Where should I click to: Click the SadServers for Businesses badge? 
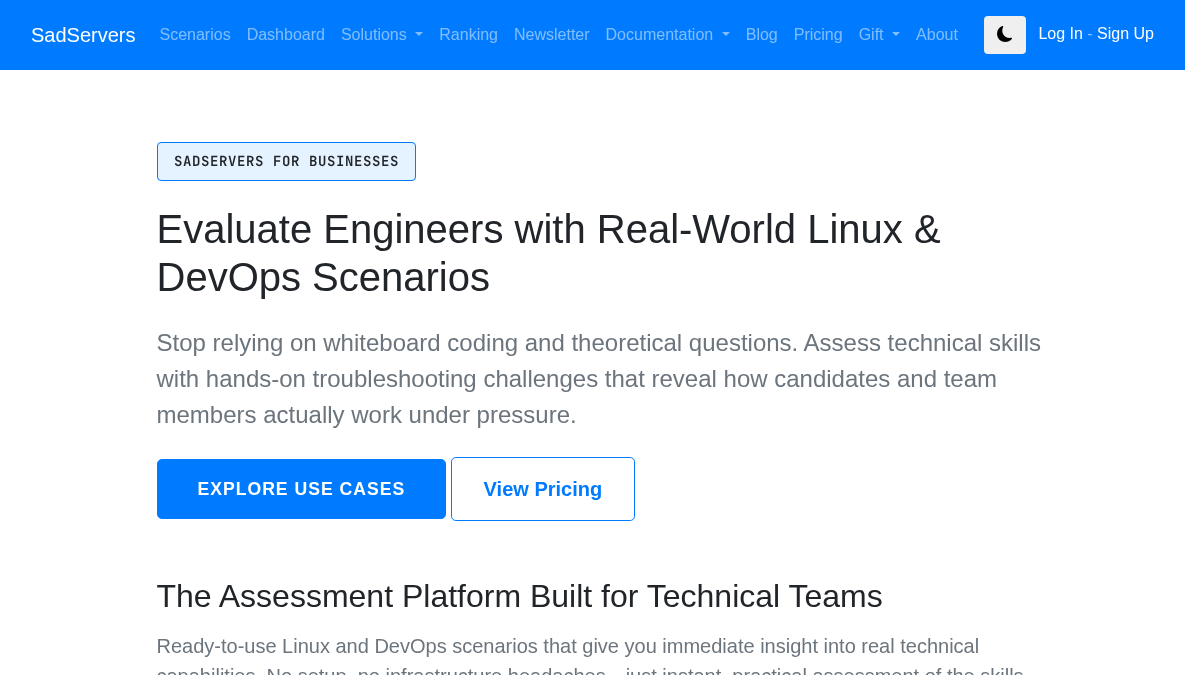tap(286, 161)
